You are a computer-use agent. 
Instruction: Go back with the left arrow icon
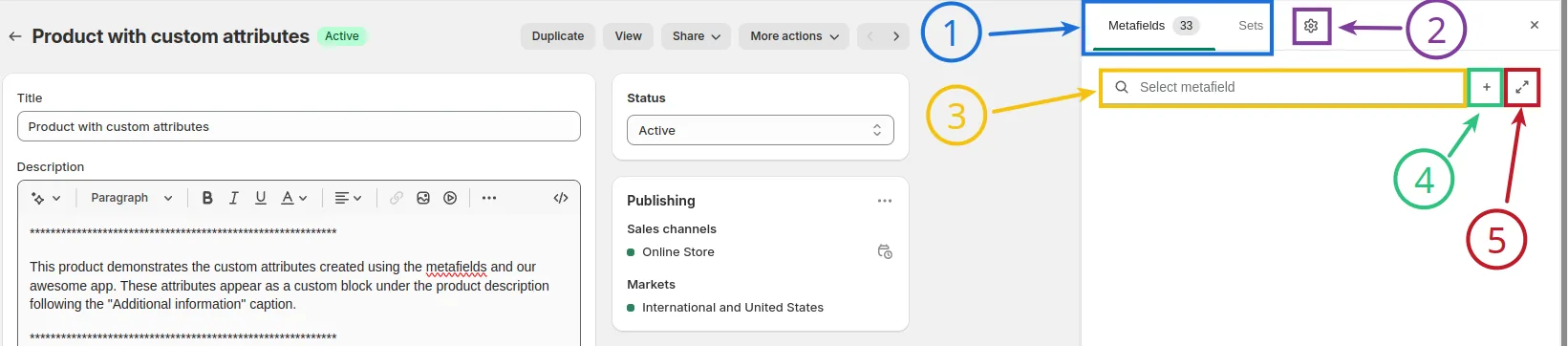[14, 36]
